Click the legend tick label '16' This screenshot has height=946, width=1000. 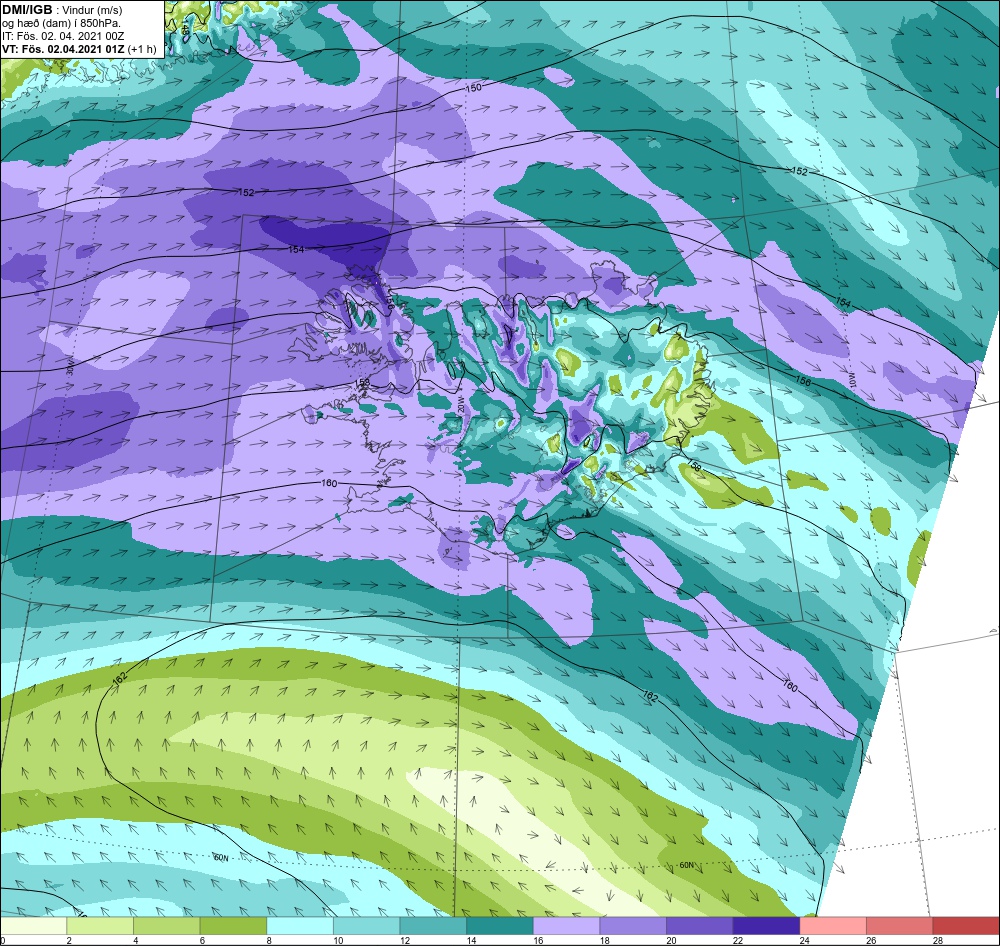tap(538, 940)
